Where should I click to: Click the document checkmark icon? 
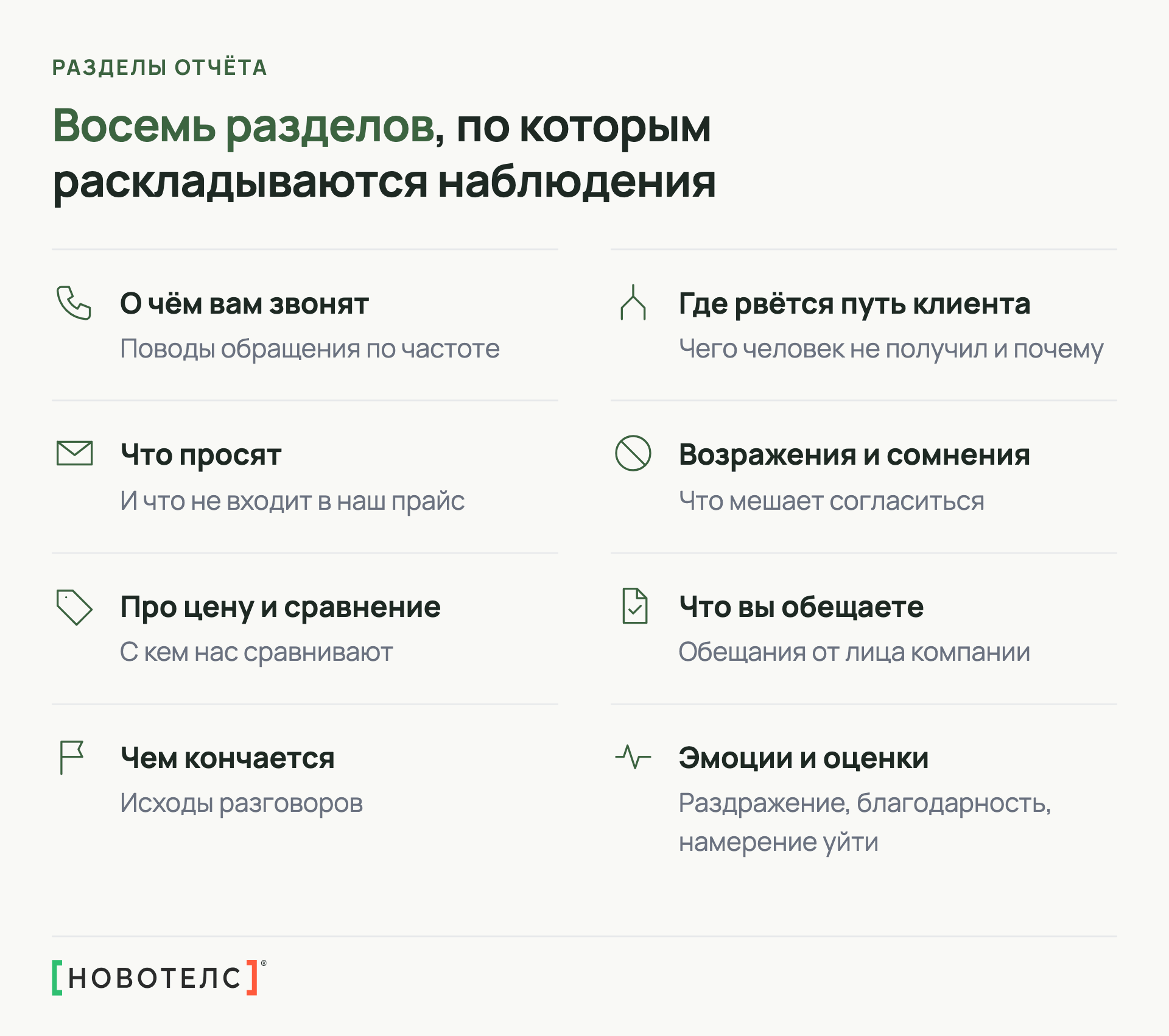(634, 606)
